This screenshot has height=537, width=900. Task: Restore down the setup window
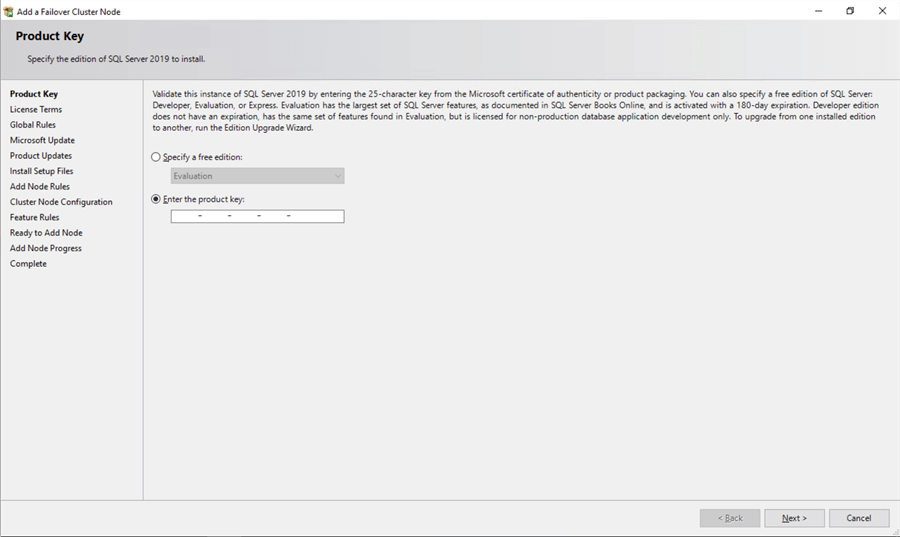850,11
